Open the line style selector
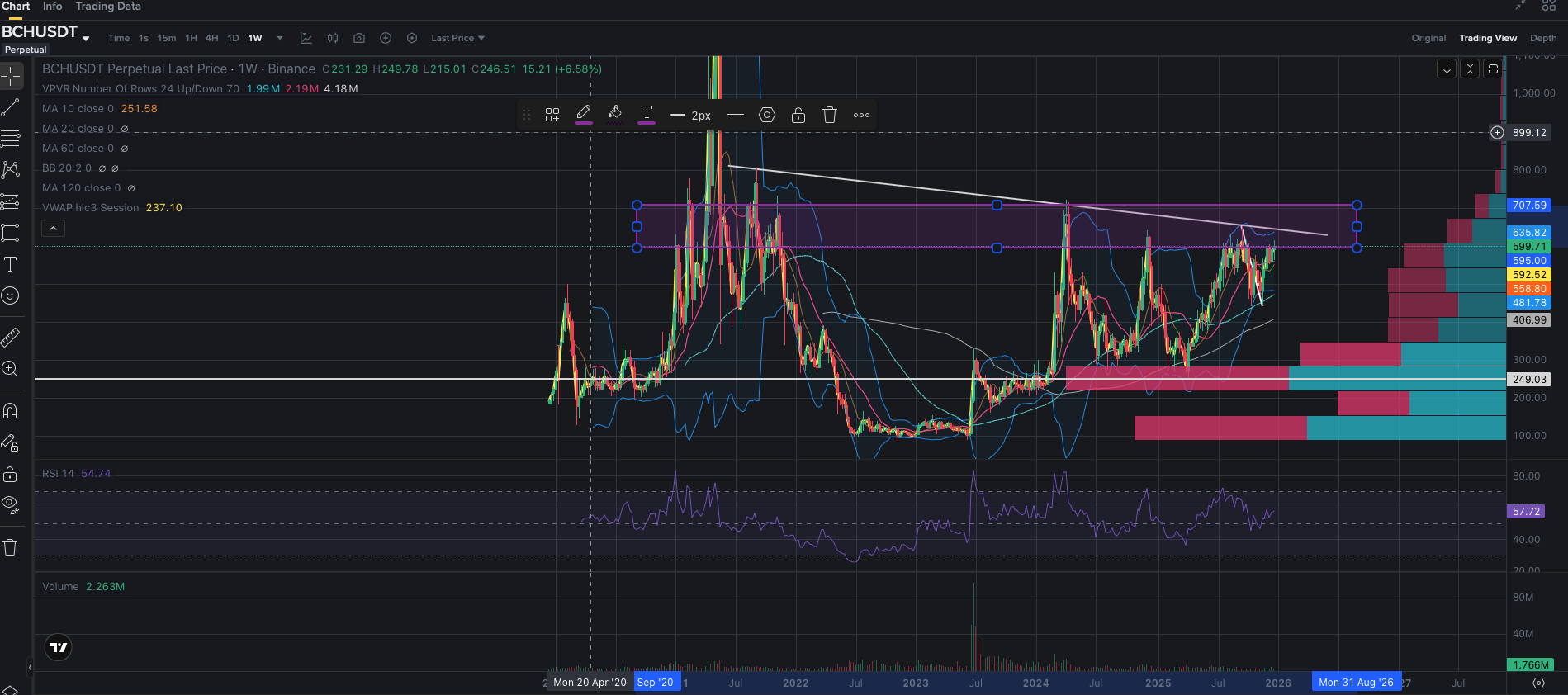Image resolution: width=1568 pixels, height=695 pixels. click(736, 115)
